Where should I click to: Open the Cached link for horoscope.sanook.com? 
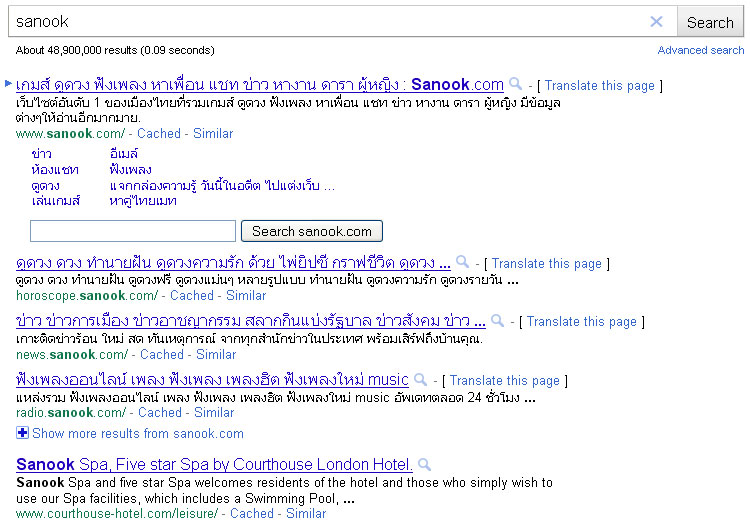point(192,296)
